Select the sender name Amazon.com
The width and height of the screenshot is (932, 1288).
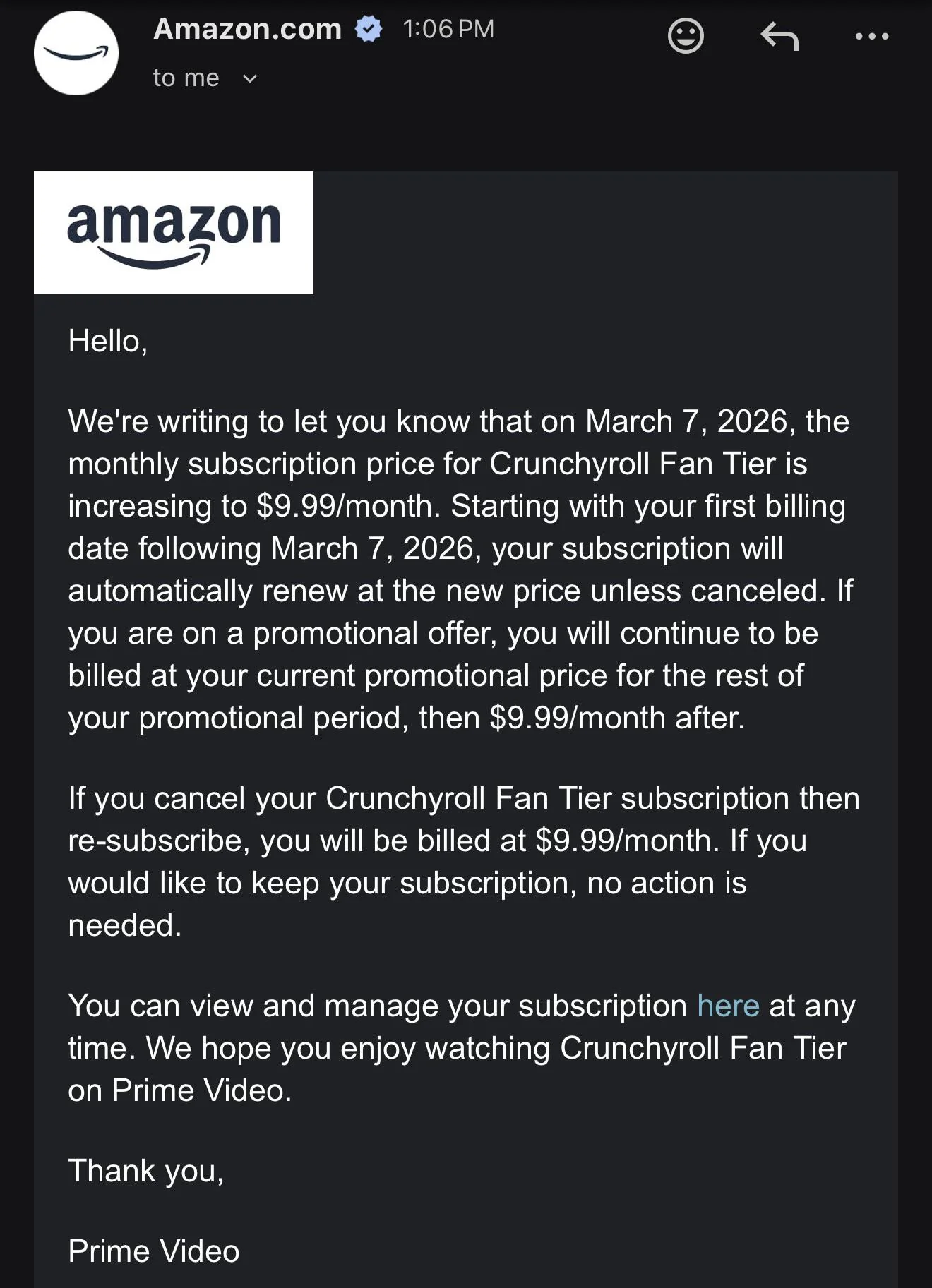tap(246, 30)
